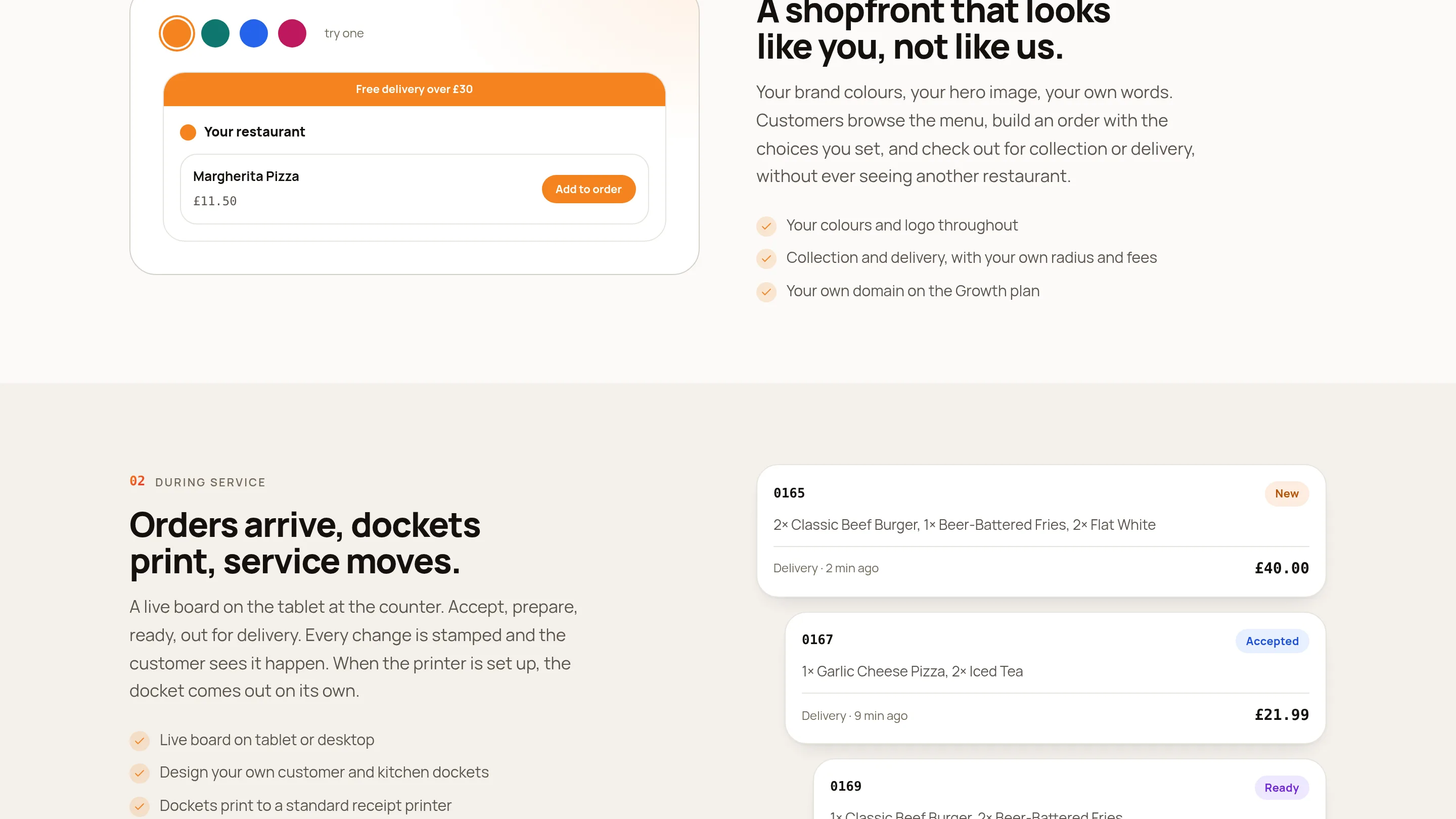
Task: Click the Ready status badge on order 0169
Action: tap(1282, 788)
